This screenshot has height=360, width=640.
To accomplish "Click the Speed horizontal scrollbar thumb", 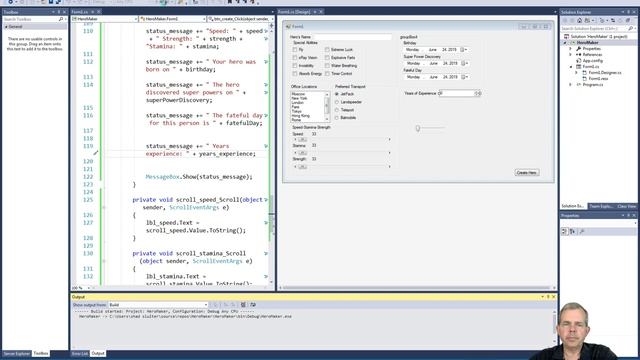I will (302, 140).
